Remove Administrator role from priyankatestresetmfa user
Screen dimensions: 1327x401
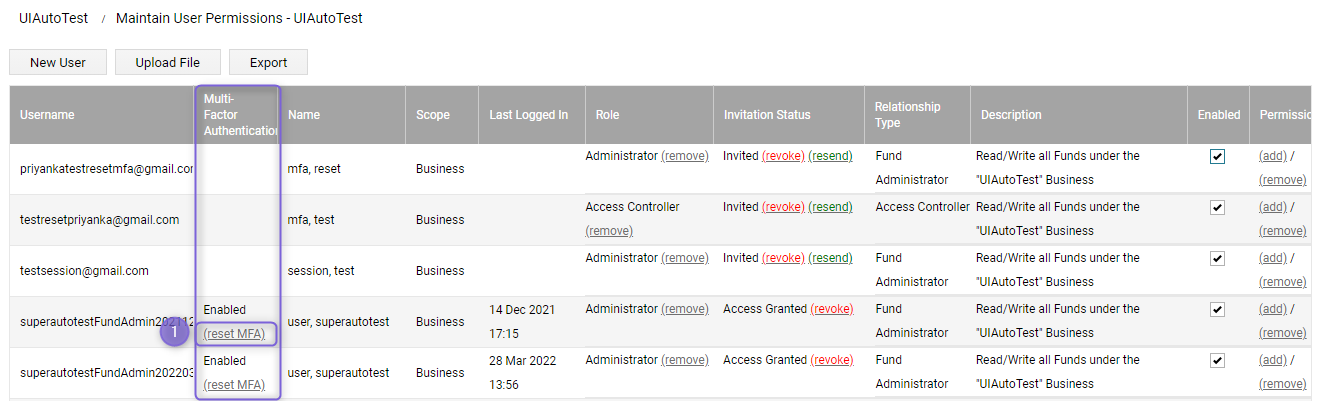click(685, 156)
